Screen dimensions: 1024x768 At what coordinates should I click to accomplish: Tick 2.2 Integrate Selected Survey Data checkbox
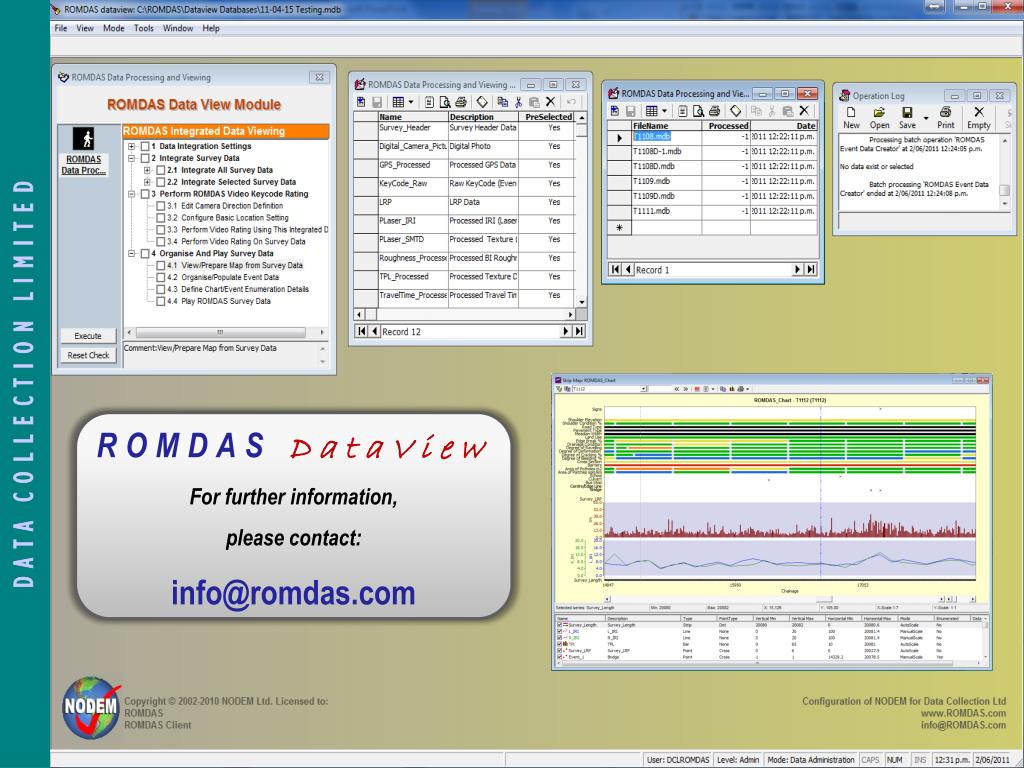pyautogui.click(x=161, y=182)
